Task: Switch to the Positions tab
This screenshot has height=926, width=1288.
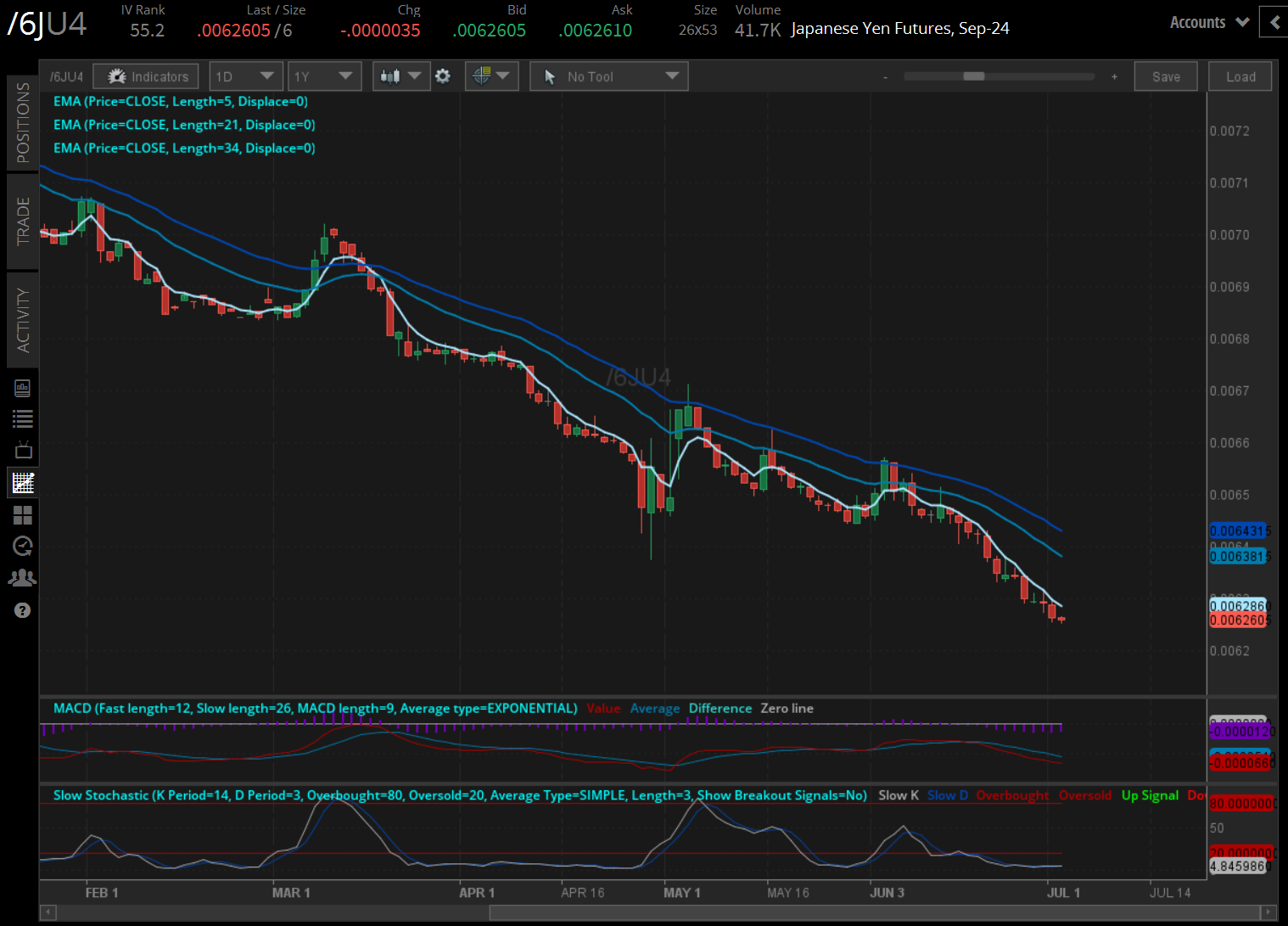Action: [23, 123]
